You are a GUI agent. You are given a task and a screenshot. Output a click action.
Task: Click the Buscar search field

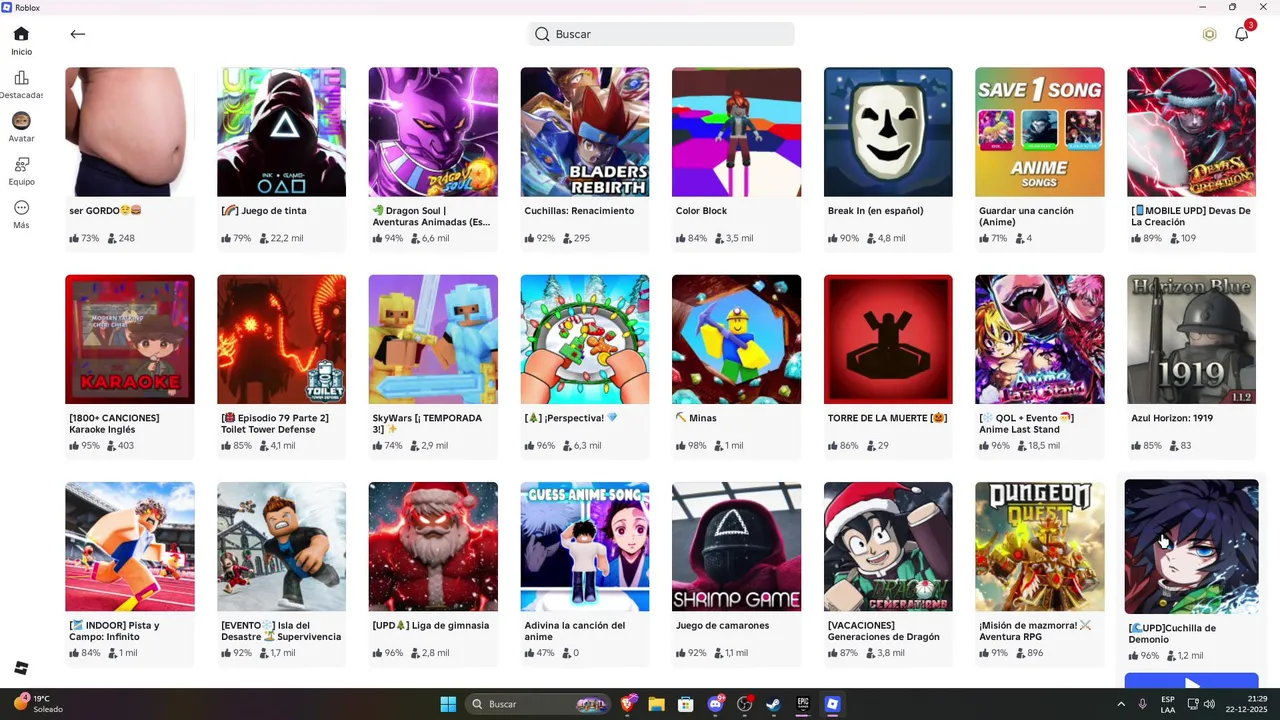click(661, 34)
